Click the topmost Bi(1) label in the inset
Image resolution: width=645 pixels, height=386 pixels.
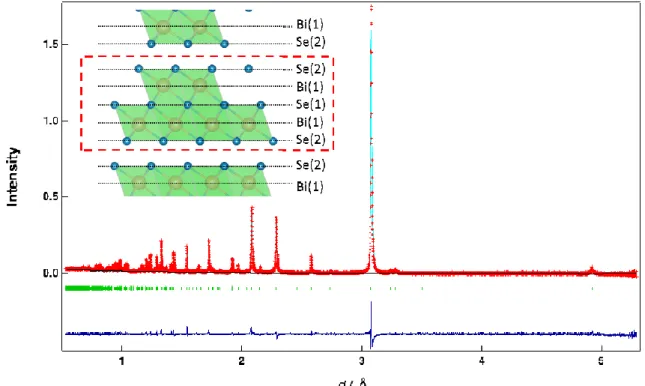tap(310, 24)
